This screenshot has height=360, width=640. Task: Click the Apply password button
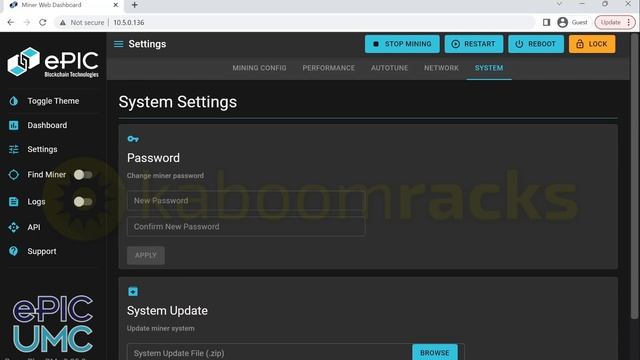pyautogui.click(x=146, y=256)
